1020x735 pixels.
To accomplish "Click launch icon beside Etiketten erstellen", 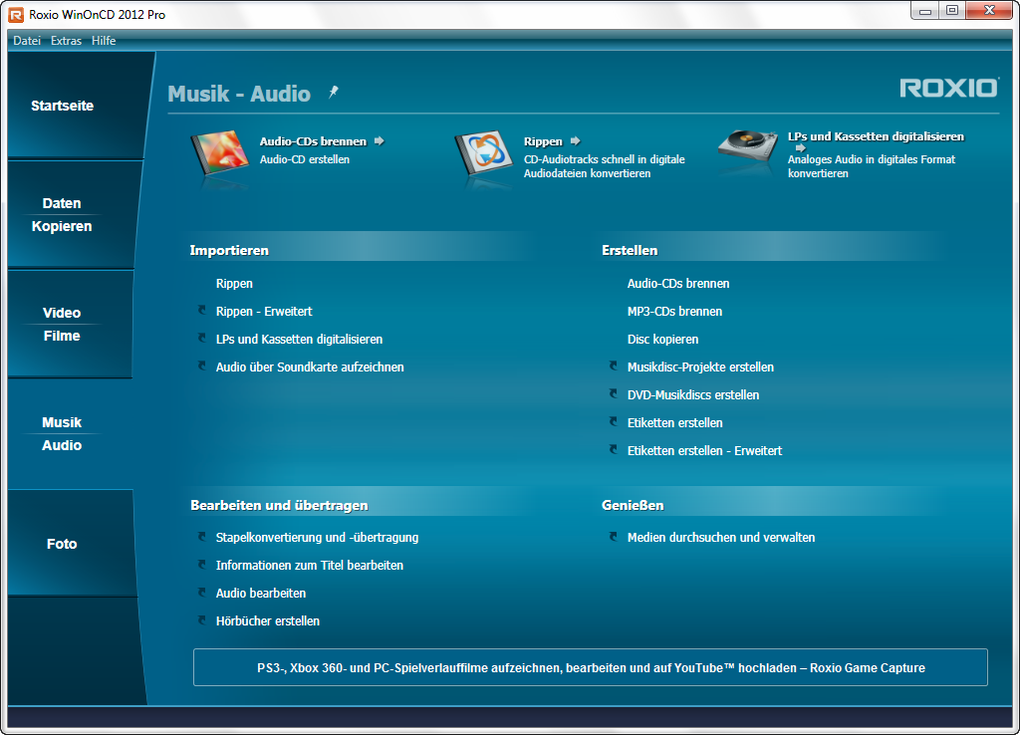I will coord(613,422).
